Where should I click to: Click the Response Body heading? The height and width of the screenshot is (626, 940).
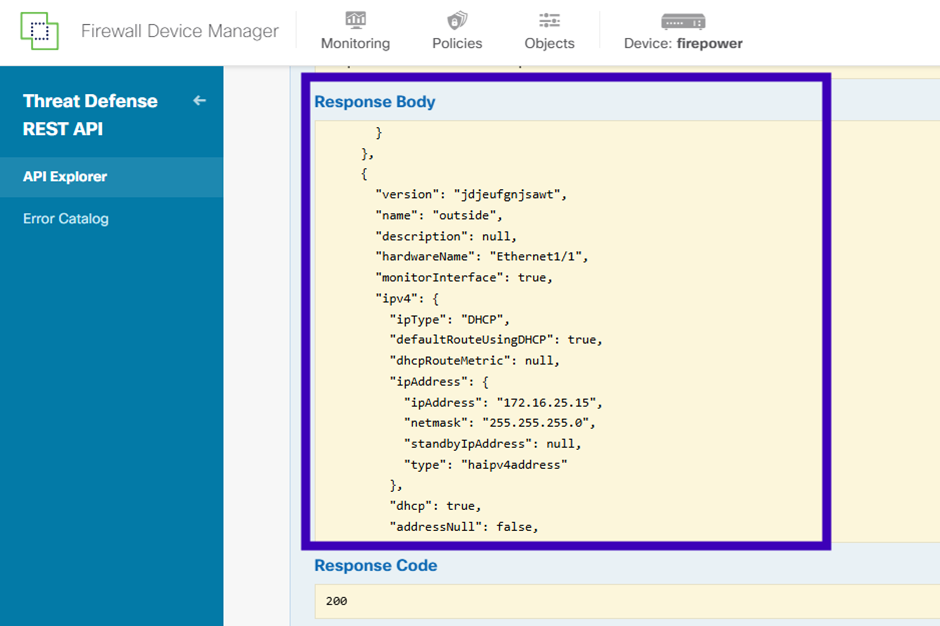(x=375, y=102)
